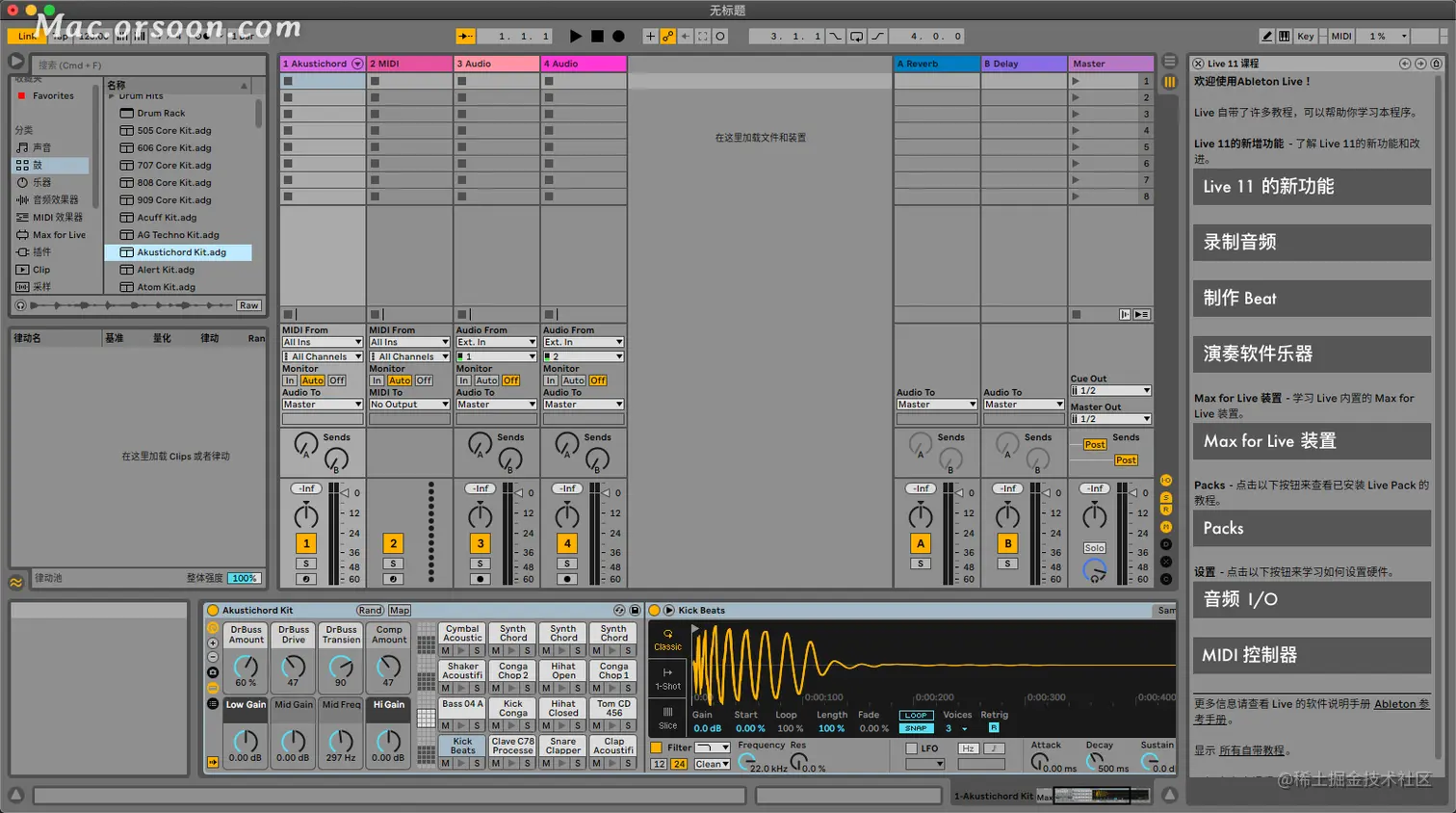Open track 2 MIDI To No Output dropdown
The width and height of the screenshot is (1456, 813).
coord(409,405)
